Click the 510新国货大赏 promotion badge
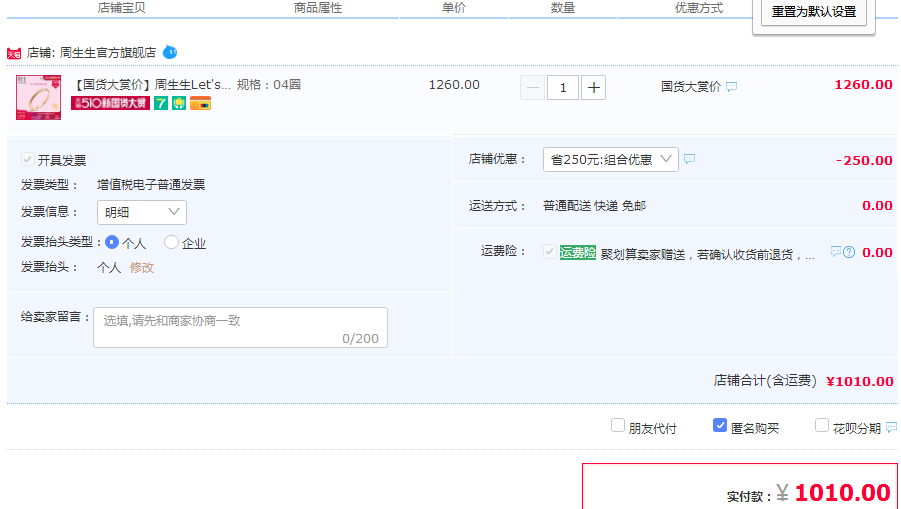The height and width of the screenshot is (509, 901). (x=110, y=103)
